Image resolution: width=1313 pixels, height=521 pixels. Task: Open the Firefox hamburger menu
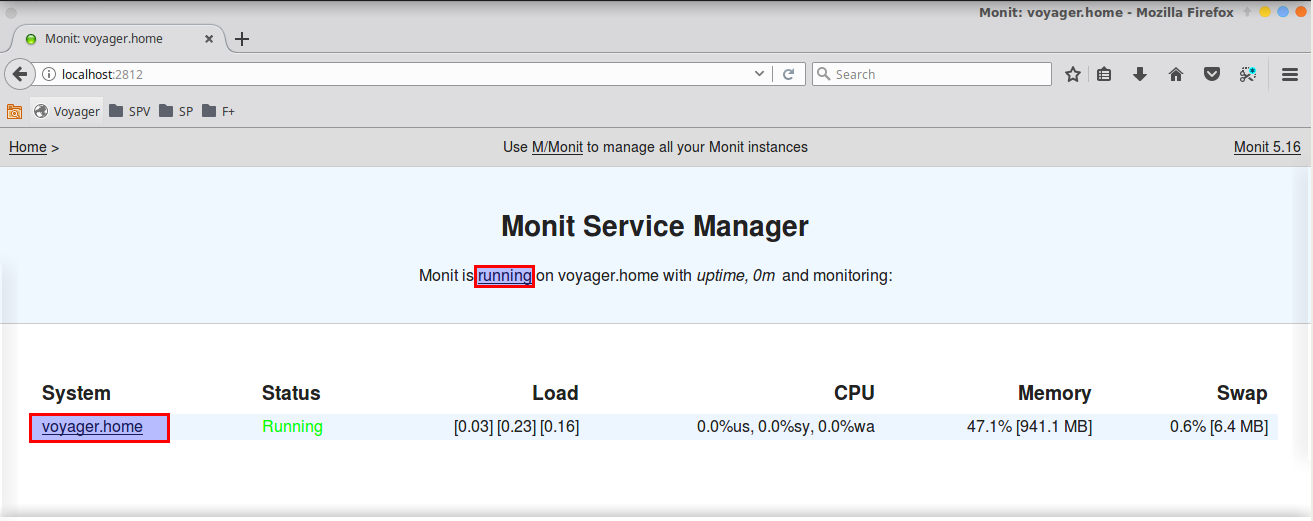[x=1290, y=74]
